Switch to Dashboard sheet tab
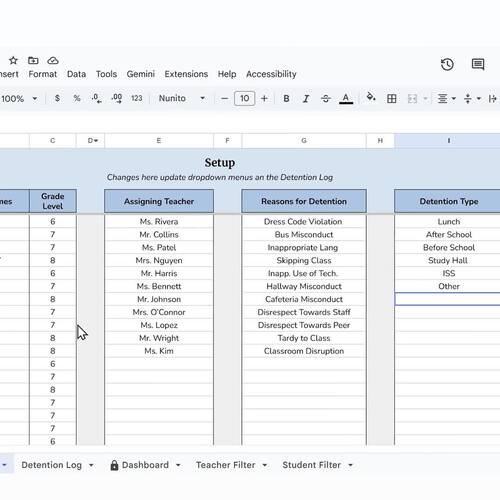The width and height of the screenshot is (500, 500). [x=145, y=465]
